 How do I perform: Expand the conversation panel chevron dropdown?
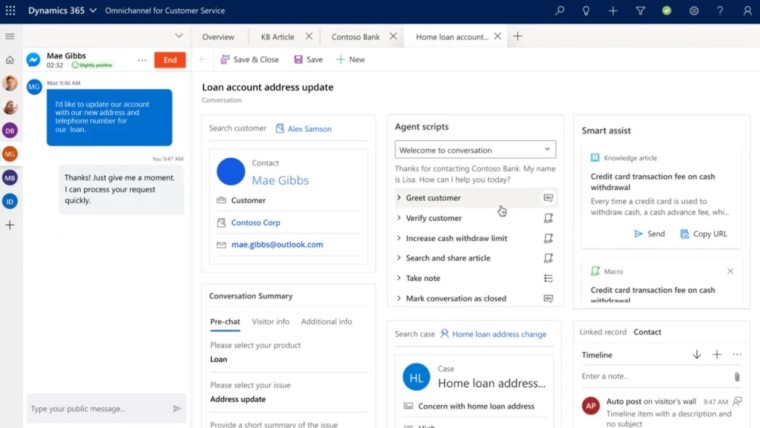[x=179, y=36]
